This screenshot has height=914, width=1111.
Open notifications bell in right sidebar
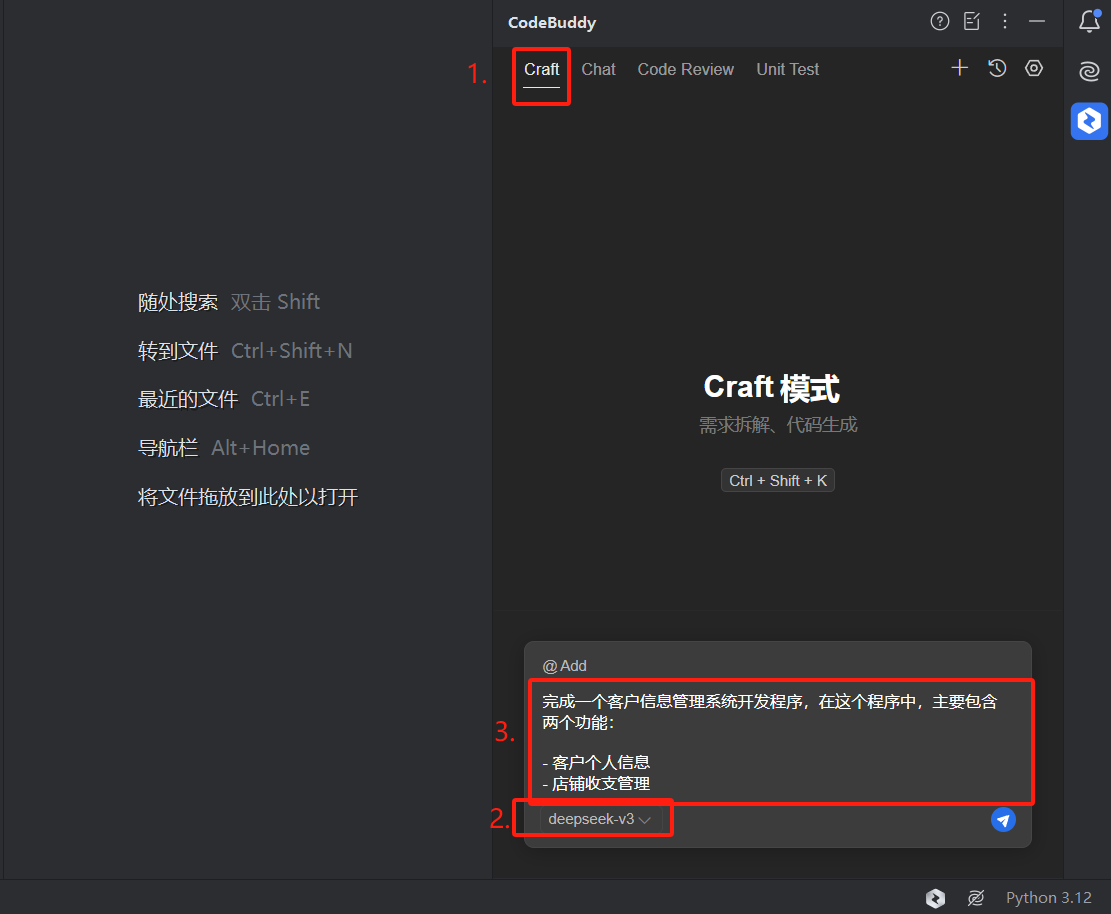1090,21
